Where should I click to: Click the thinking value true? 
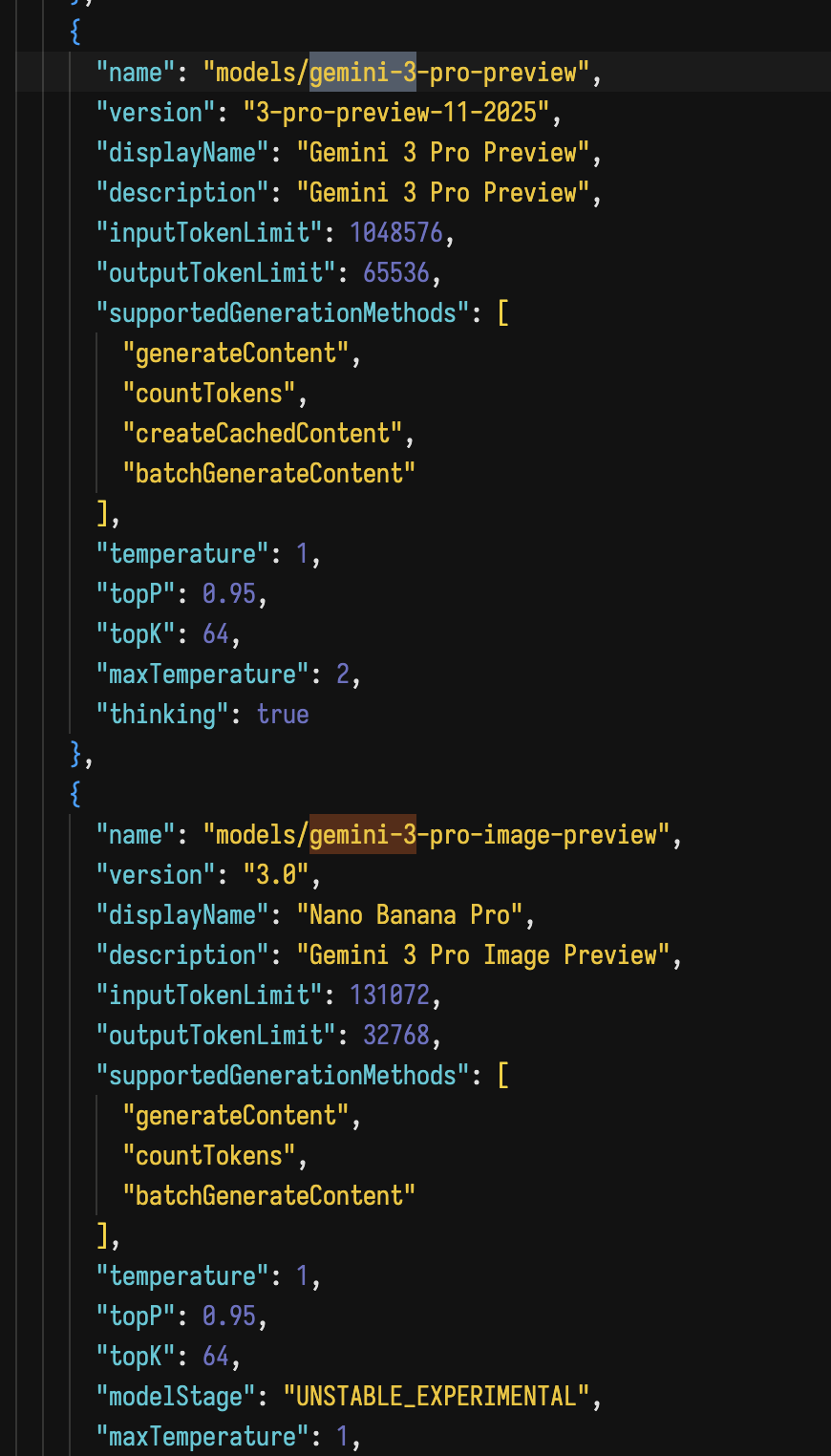[x=283, y=715]
